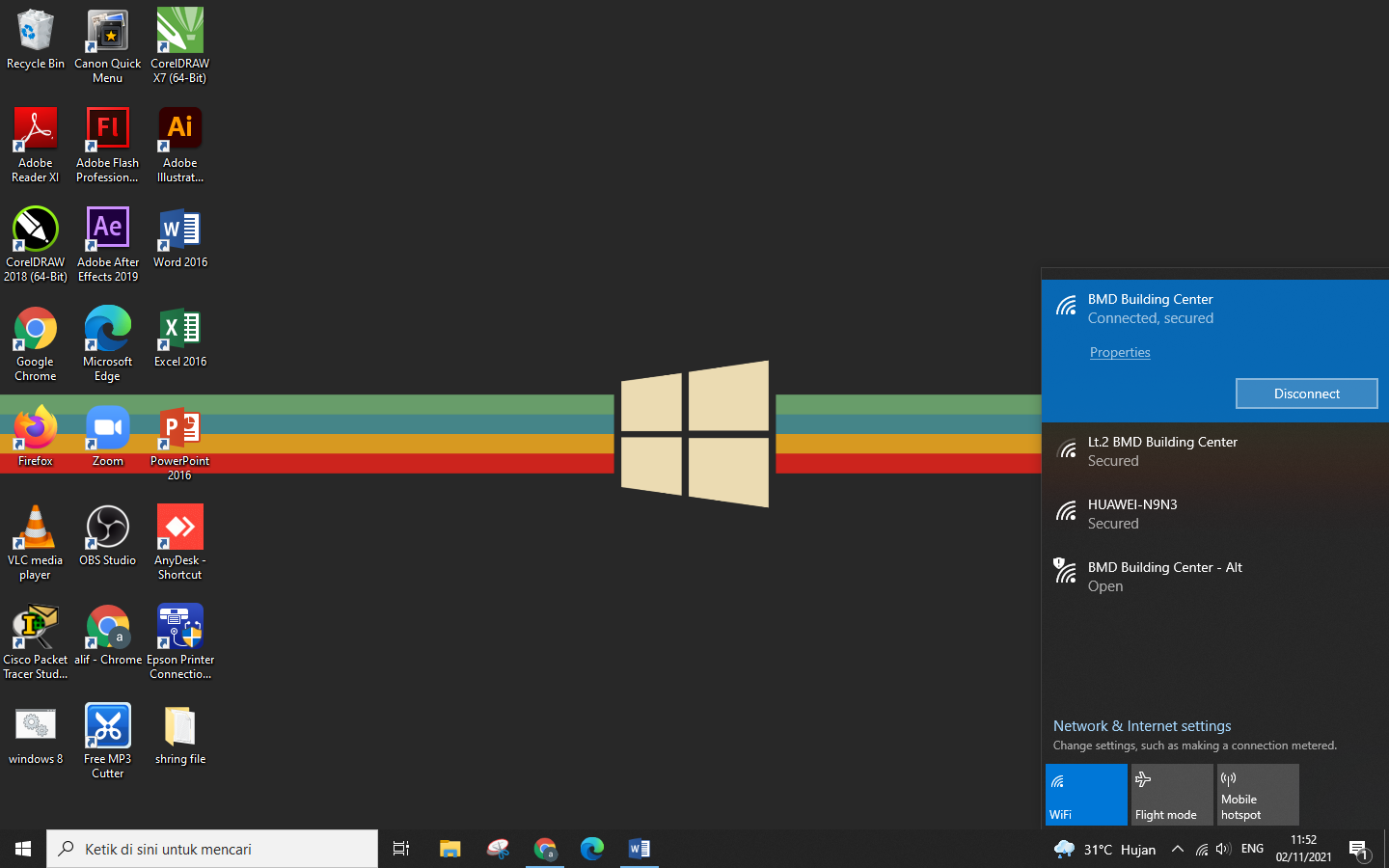The width and height of the screenshot is (1389, 868).
Task: Click the WiFi icon in system tray
Action: click(1202, 849)
